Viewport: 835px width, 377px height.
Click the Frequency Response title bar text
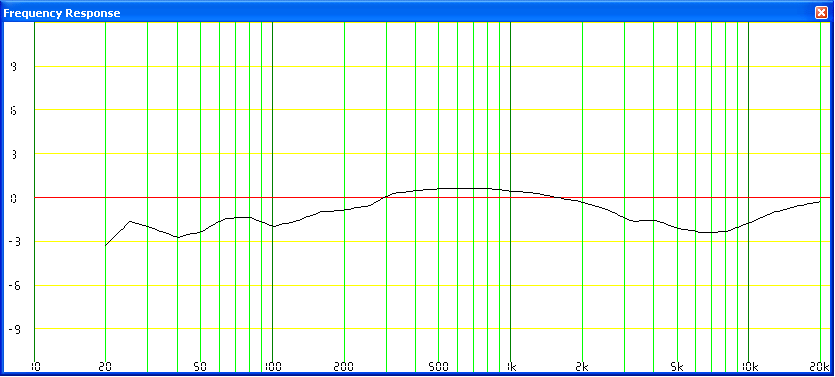point(62,13)
